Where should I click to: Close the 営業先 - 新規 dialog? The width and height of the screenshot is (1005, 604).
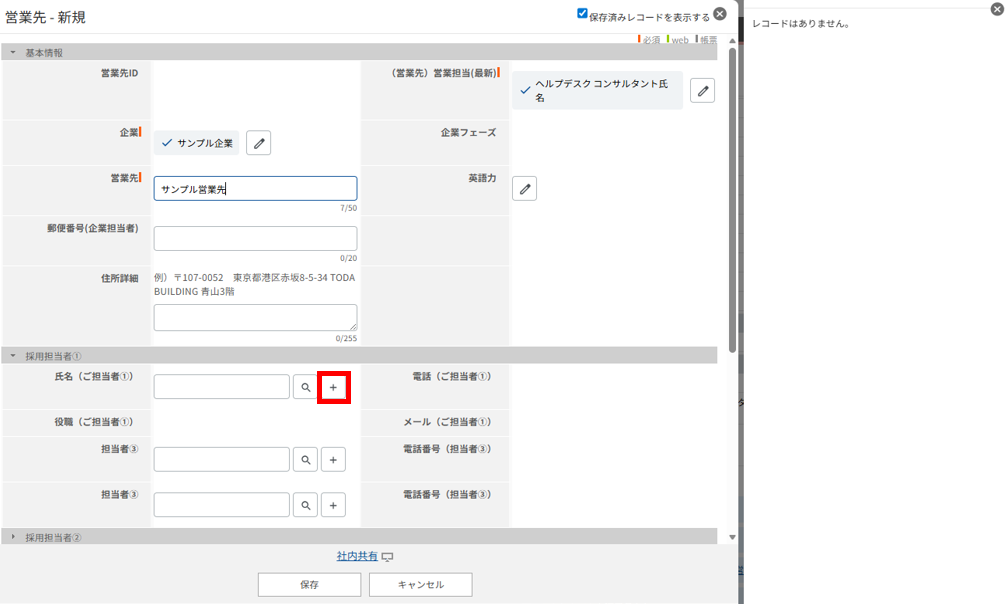719,14
